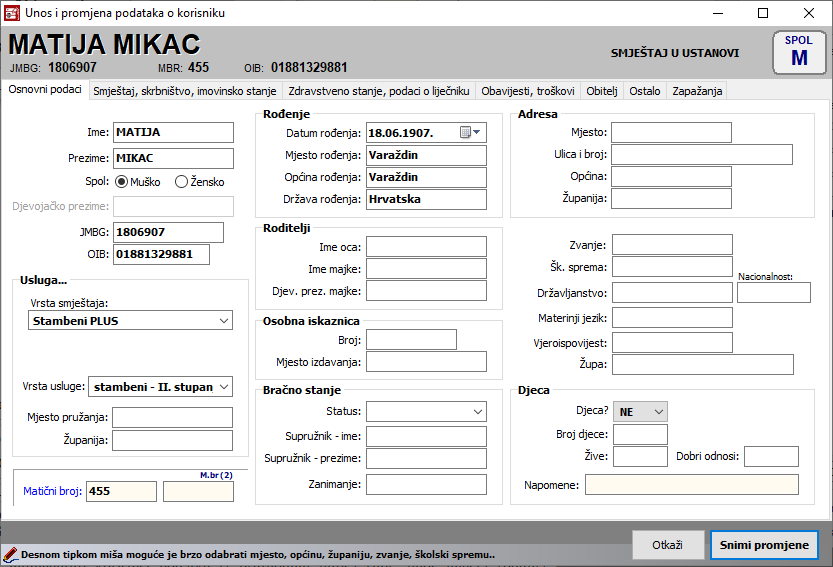
Task: Click the Državljanstvo input field
Action: [x=672, y=293]
